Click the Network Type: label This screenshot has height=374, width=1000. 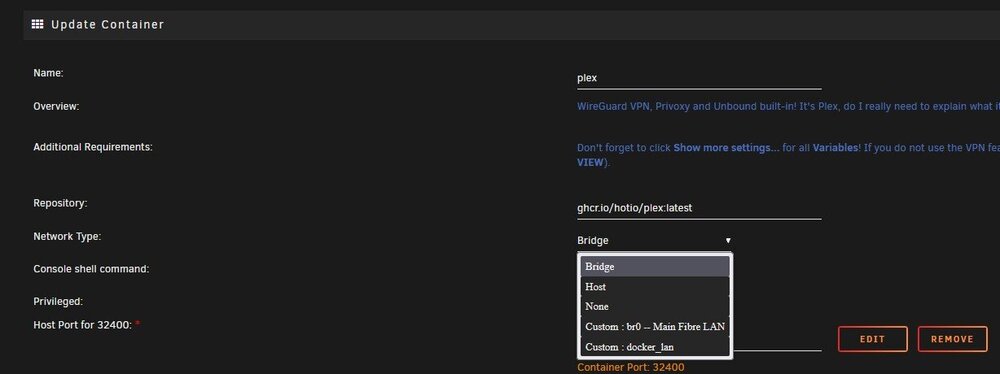point(67,236)
